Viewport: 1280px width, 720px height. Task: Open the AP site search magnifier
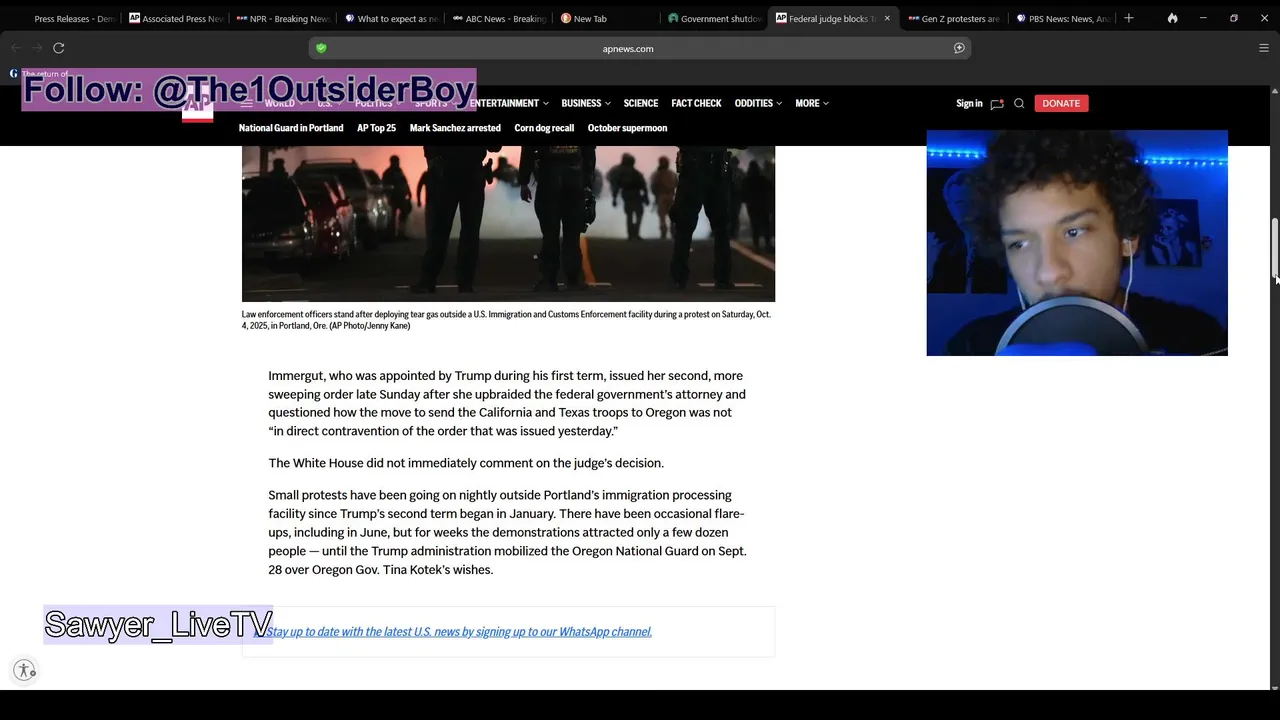1019,103
